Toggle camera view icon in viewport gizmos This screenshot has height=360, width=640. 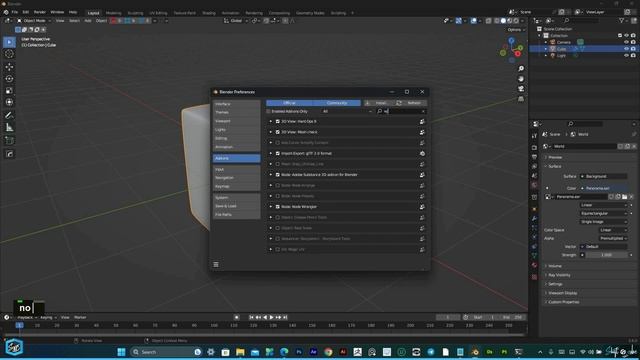tap(521, 89)
